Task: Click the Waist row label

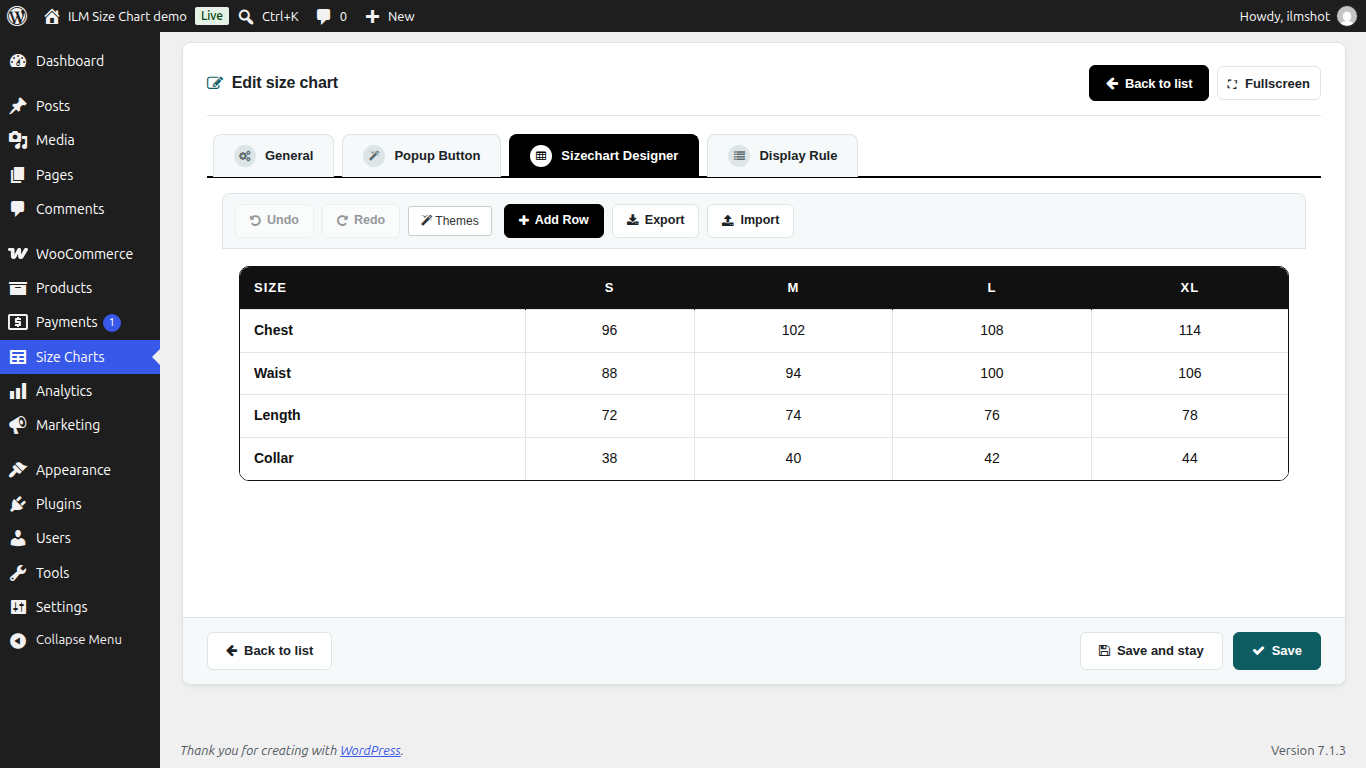Action: point(272,374)
